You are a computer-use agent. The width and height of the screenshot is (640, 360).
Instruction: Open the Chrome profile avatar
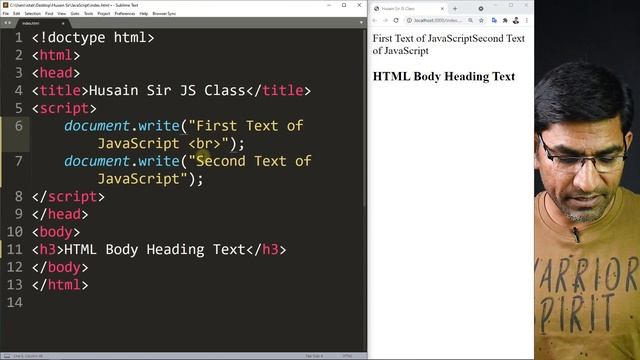coord(516,20)
